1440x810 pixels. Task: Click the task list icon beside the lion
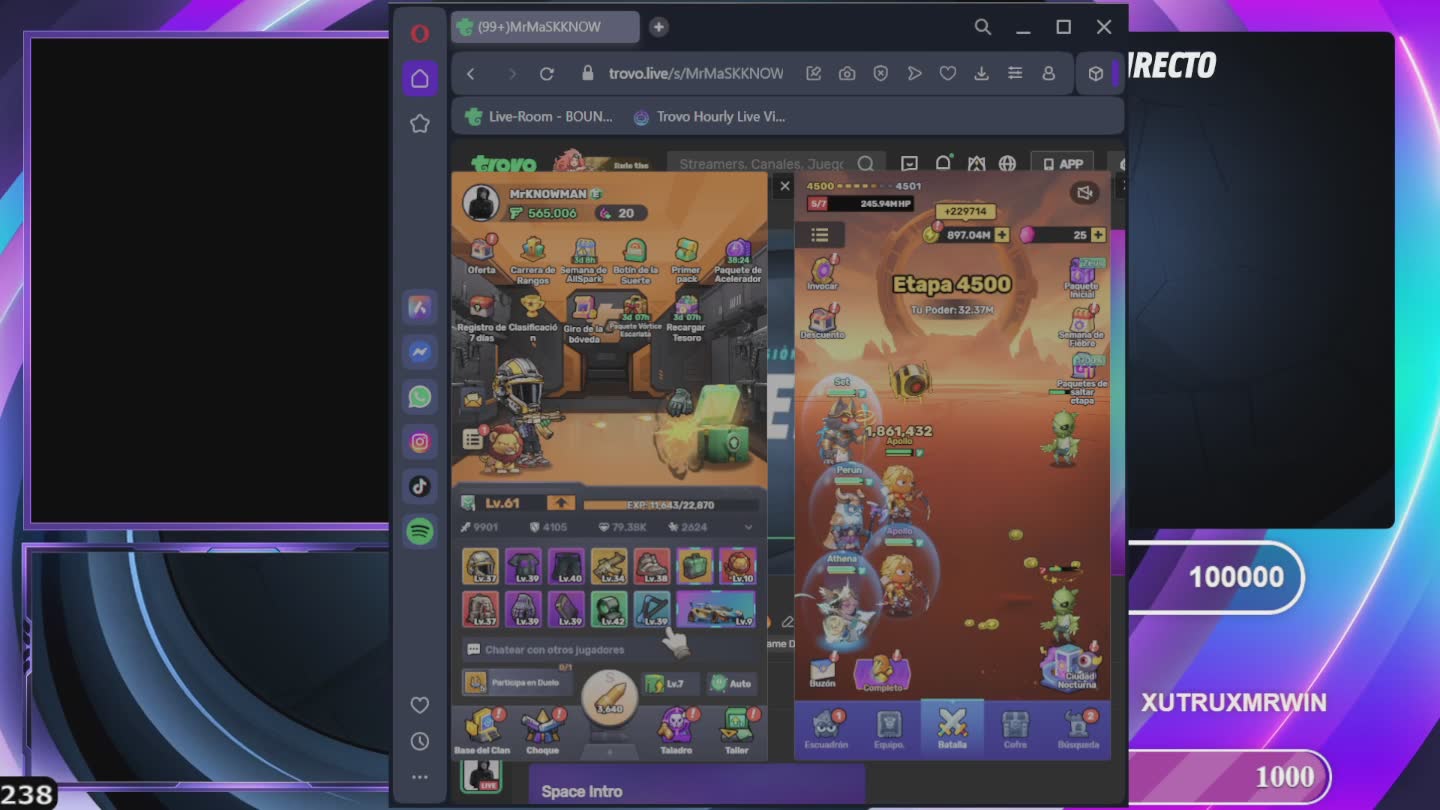pos(474,438)
